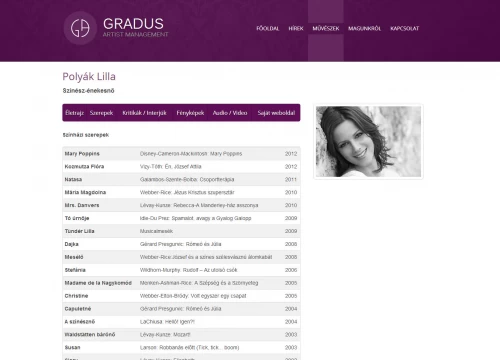The image size is (500, 360).
Task: Switch to the Szerepek tab
Action: click(101, 113)
